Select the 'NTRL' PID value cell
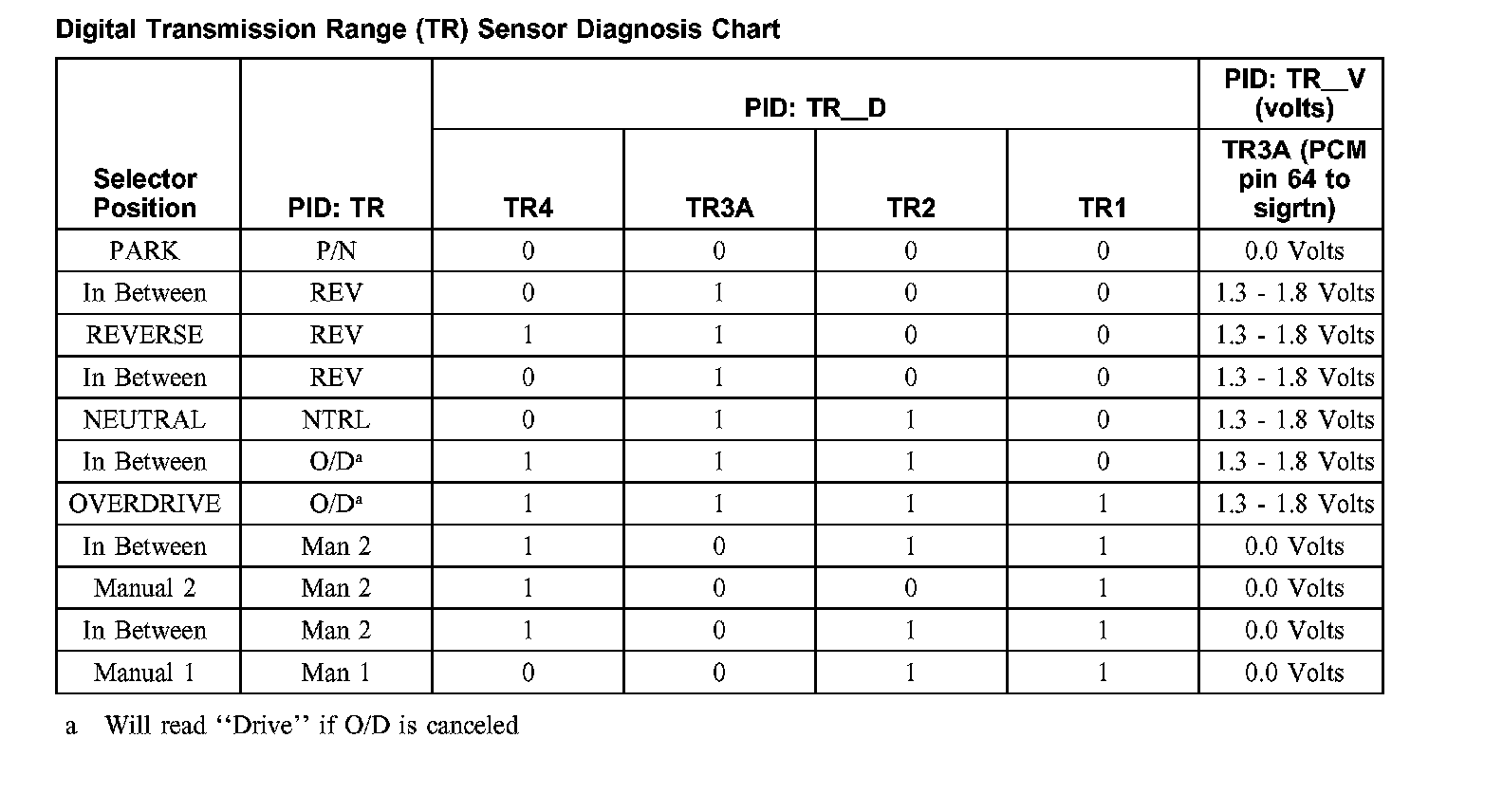This screenshot has height=812, width=1503. pyautogui.click(x=336, y=419)
